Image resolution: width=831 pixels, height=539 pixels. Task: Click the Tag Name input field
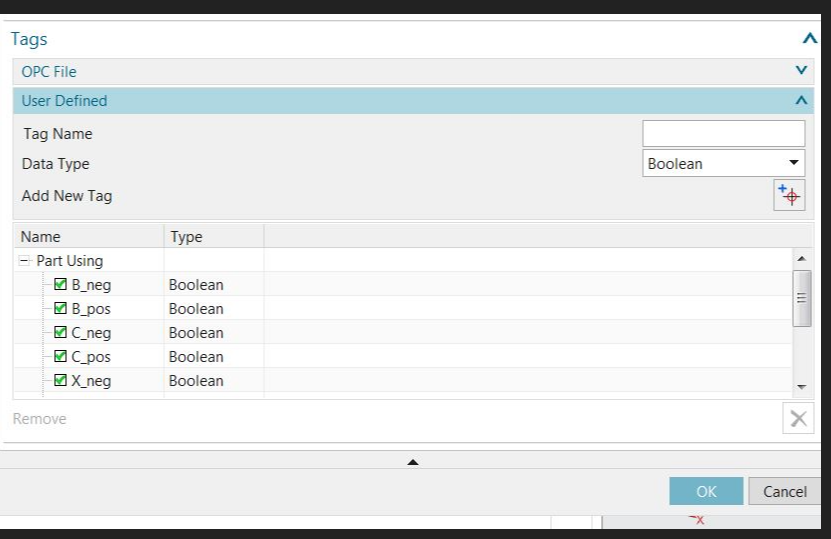723,134
